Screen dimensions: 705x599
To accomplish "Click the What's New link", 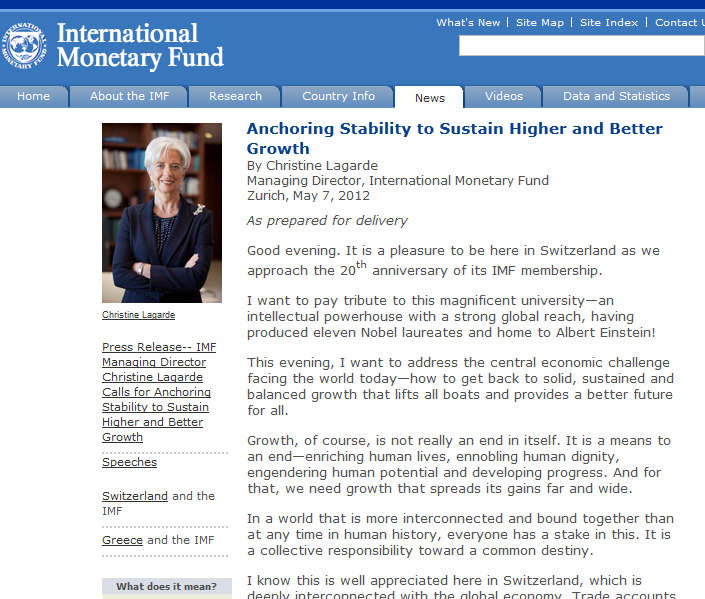I will [468, 23].
